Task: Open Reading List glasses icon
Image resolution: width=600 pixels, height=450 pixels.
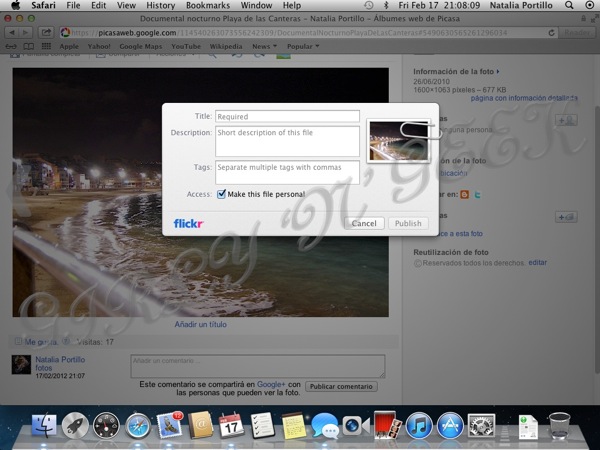Action: (x=11, y=46)
